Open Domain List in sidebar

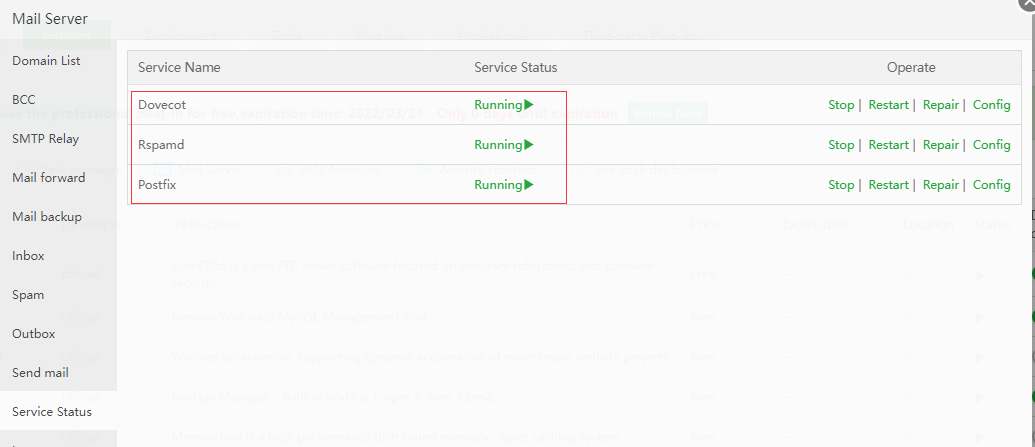(46, 61)
